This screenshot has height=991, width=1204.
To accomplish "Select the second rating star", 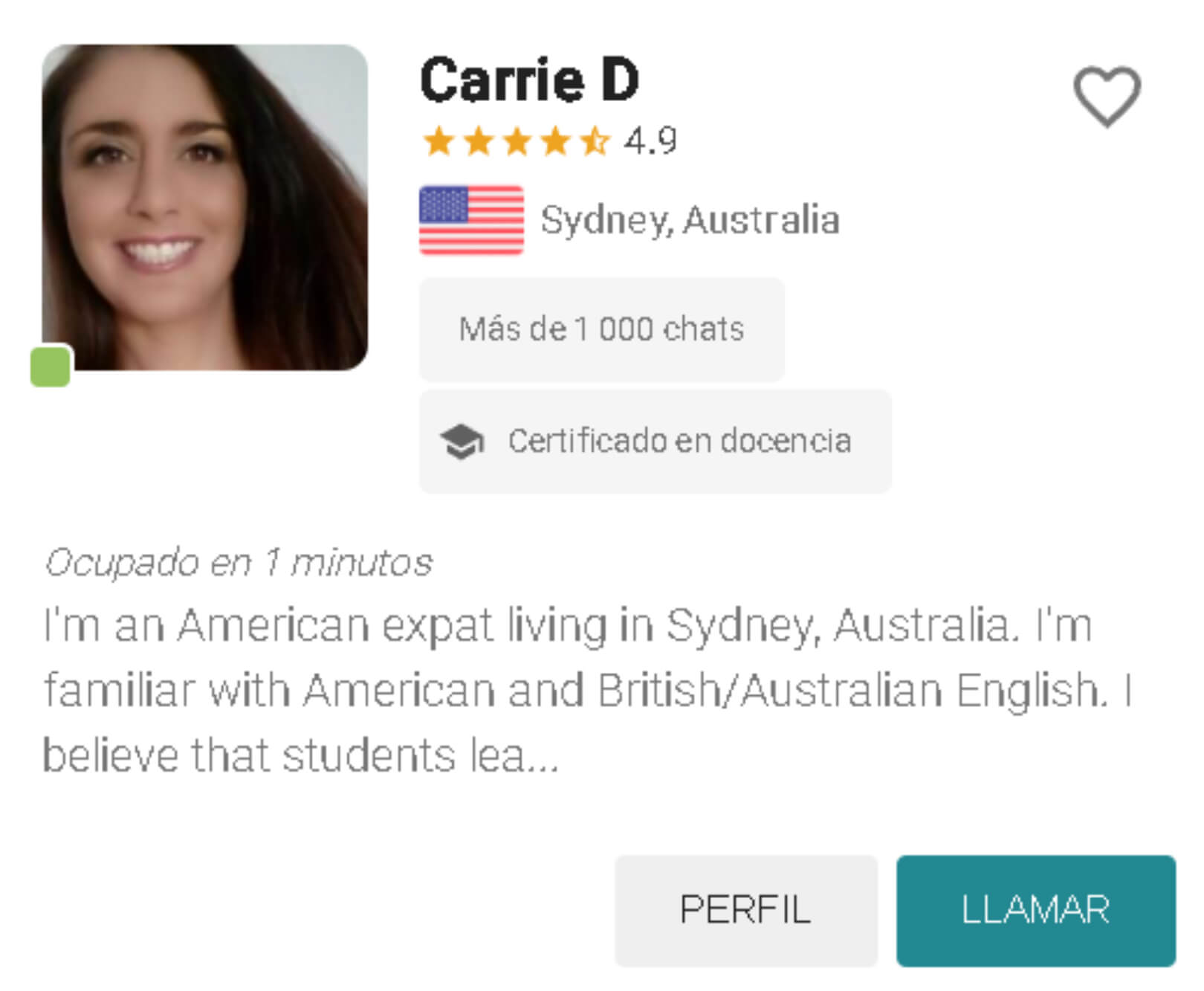I will (x=478, y=141).
